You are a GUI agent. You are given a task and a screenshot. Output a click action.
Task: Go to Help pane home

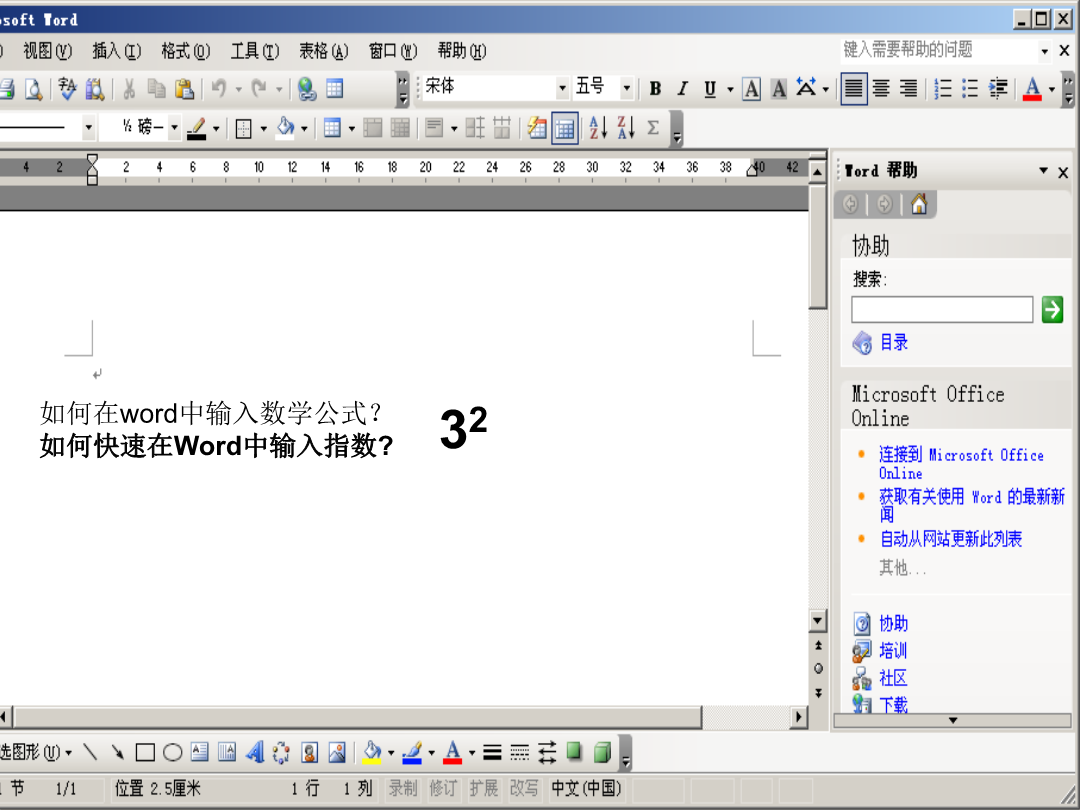click(919, 204)
